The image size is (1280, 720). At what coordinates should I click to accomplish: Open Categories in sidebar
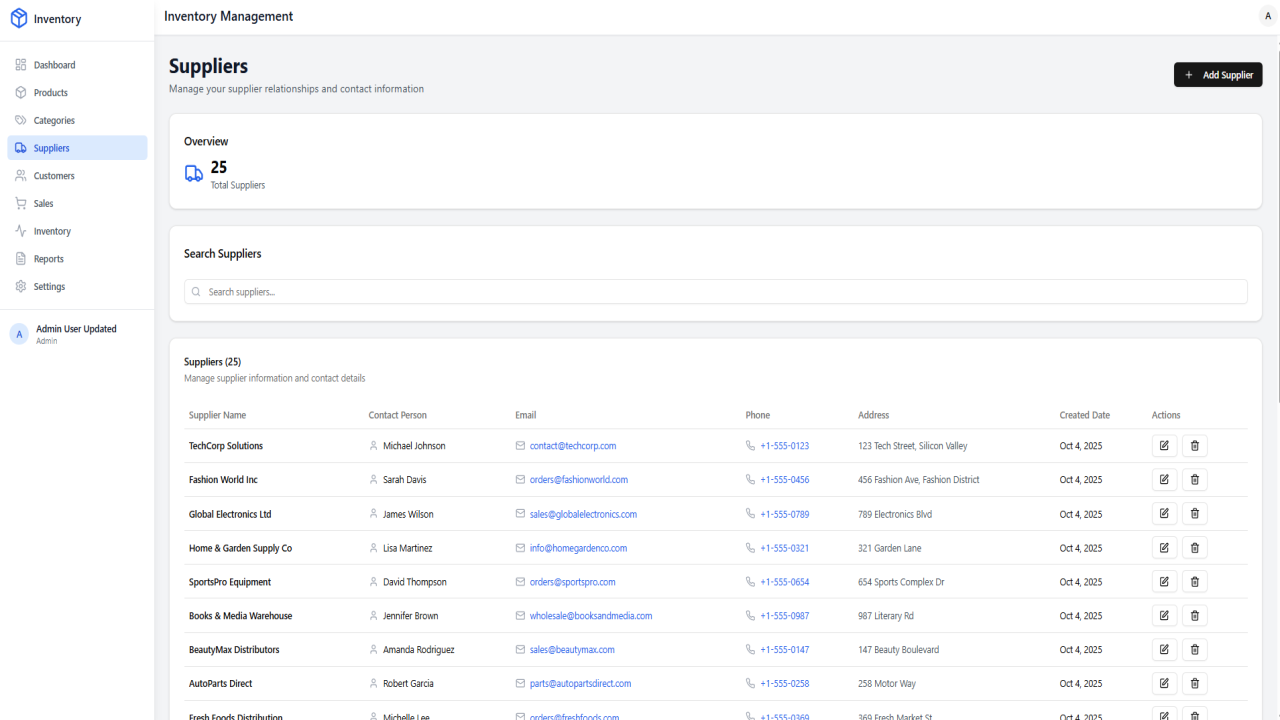tap(77, 120)
